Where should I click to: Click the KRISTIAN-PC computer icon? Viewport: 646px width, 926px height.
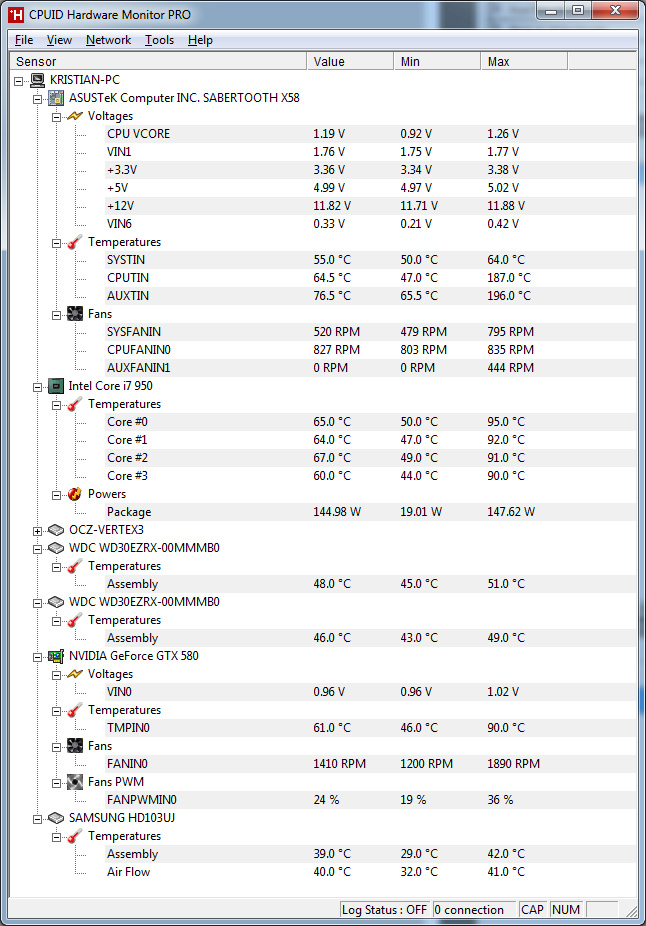pyautogui.click(x=37, y=80)
